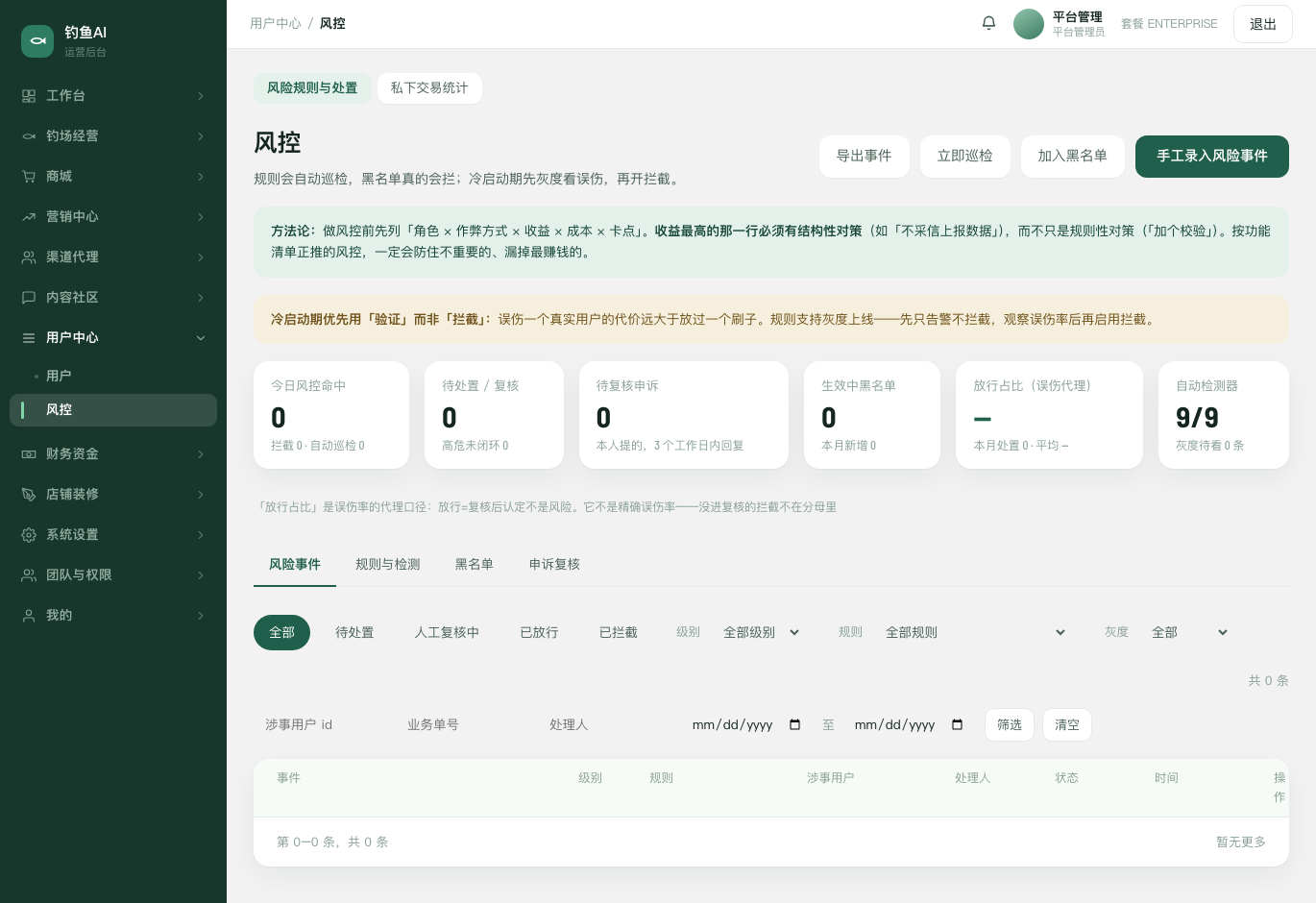Open the 全部规则 dropdown
This screenshot has height=903, width=1316.
(x=975, y=632)
